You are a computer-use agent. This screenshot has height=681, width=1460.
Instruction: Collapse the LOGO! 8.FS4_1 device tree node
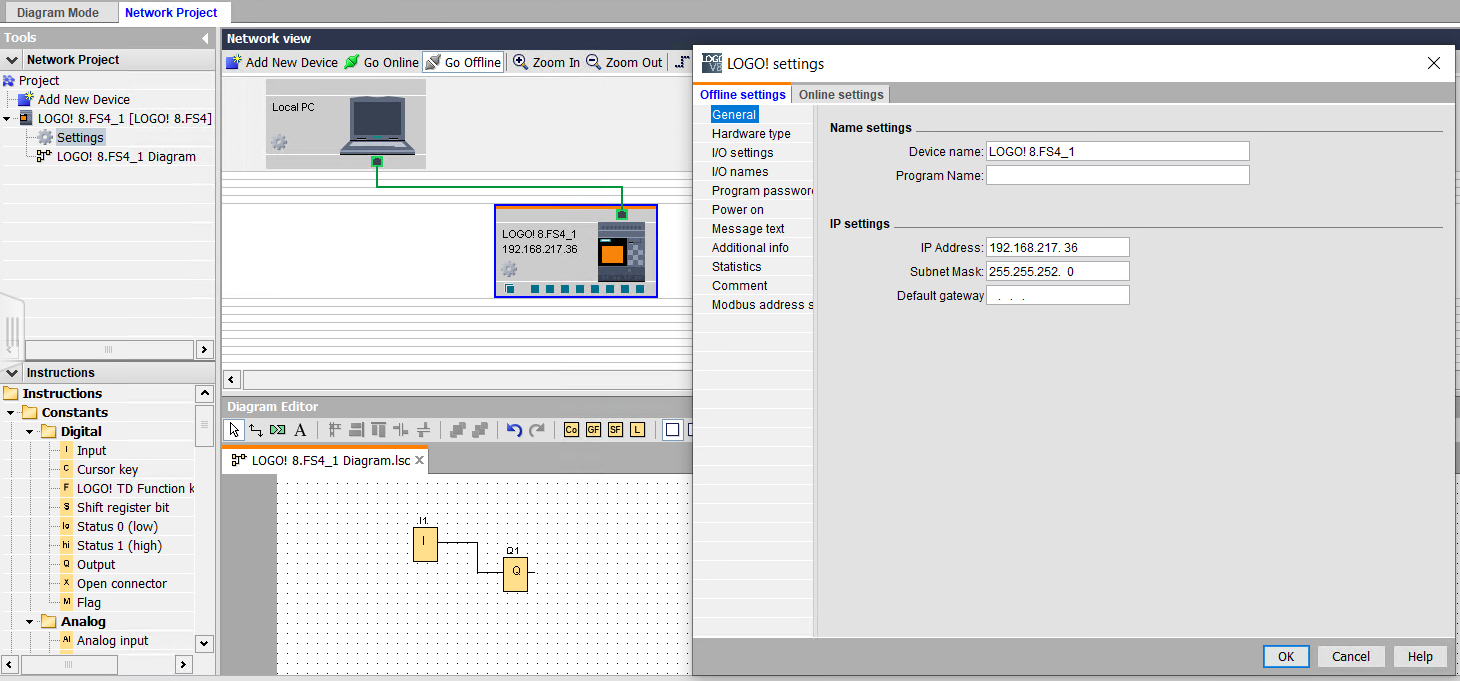tap(8, 119)
